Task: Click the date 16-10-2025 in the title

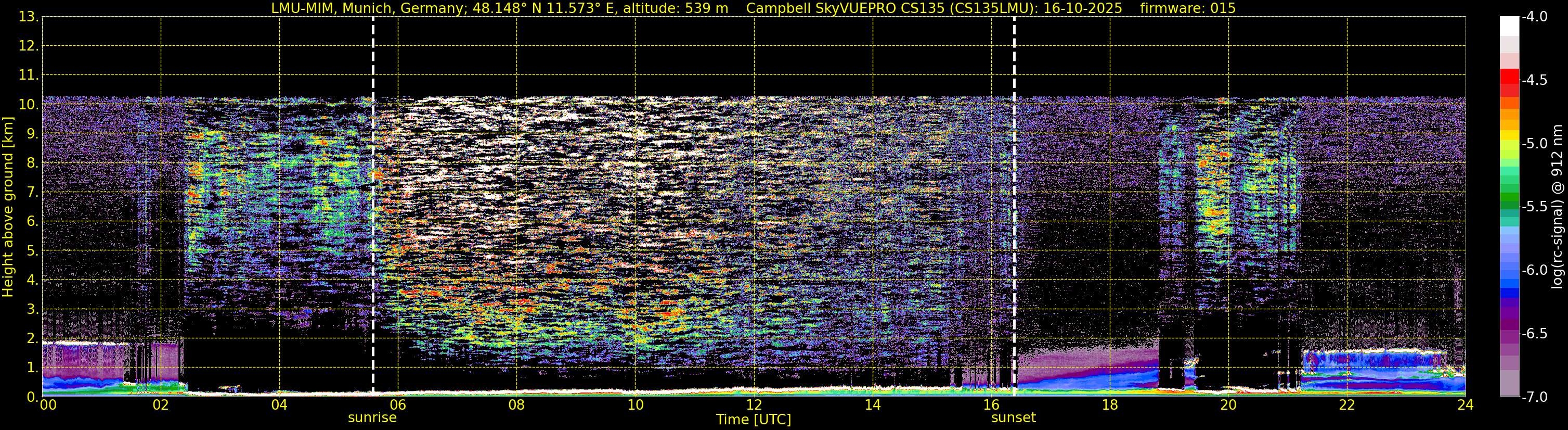Action: pos(1082,8)
